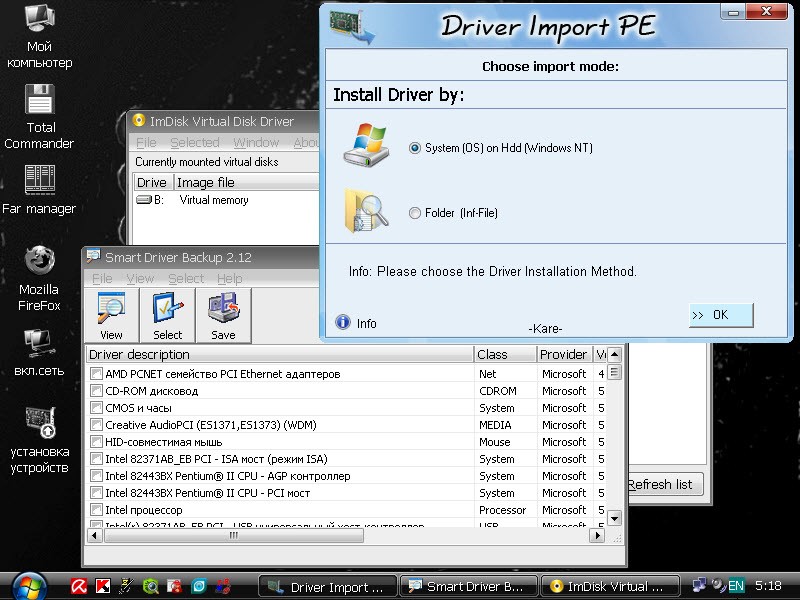Click the third quick launch icon with the pencil
Screen dimensions: 800x600
tap(127, 587)
